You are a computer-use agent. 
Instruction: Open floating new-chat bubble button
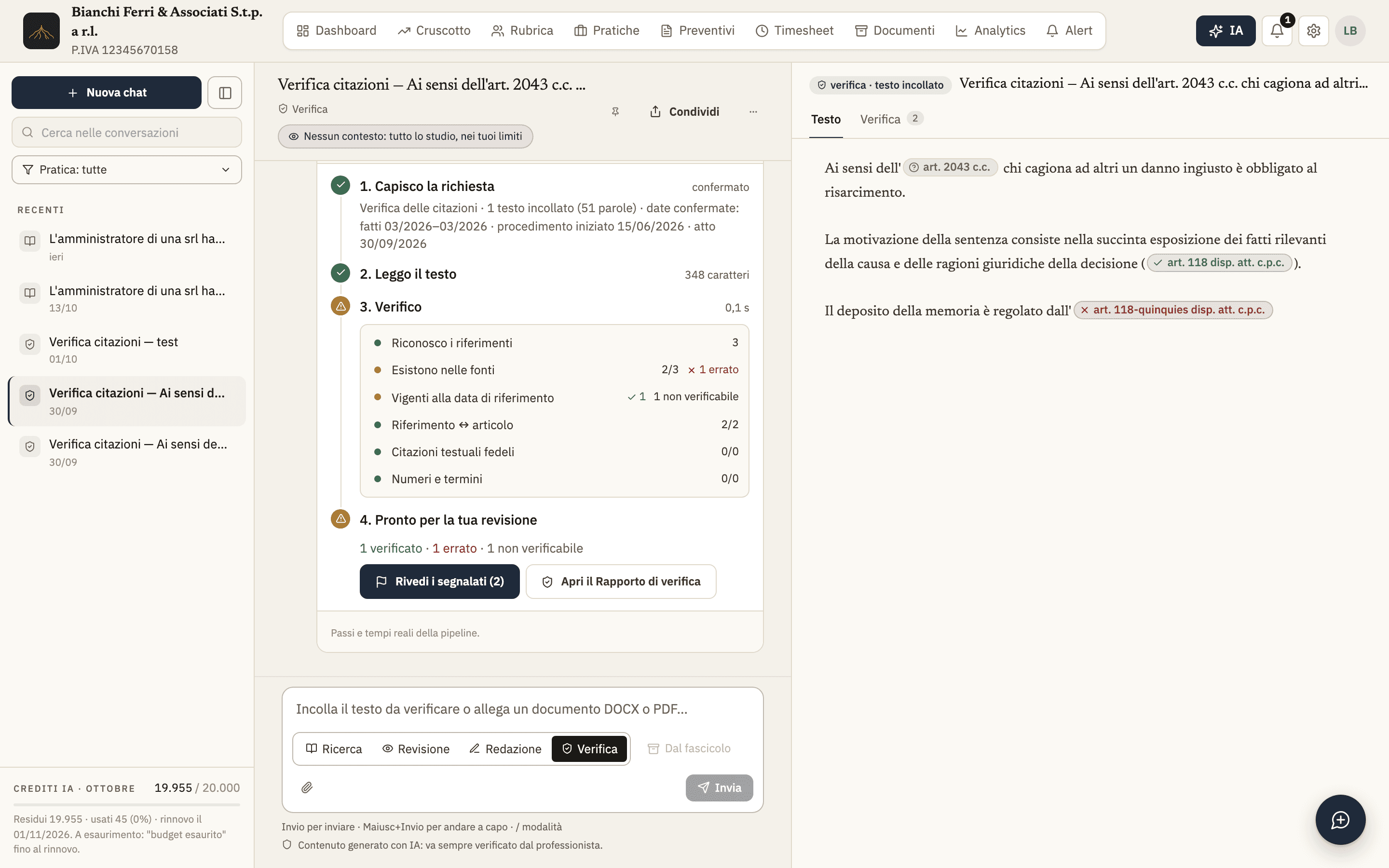1340,820
